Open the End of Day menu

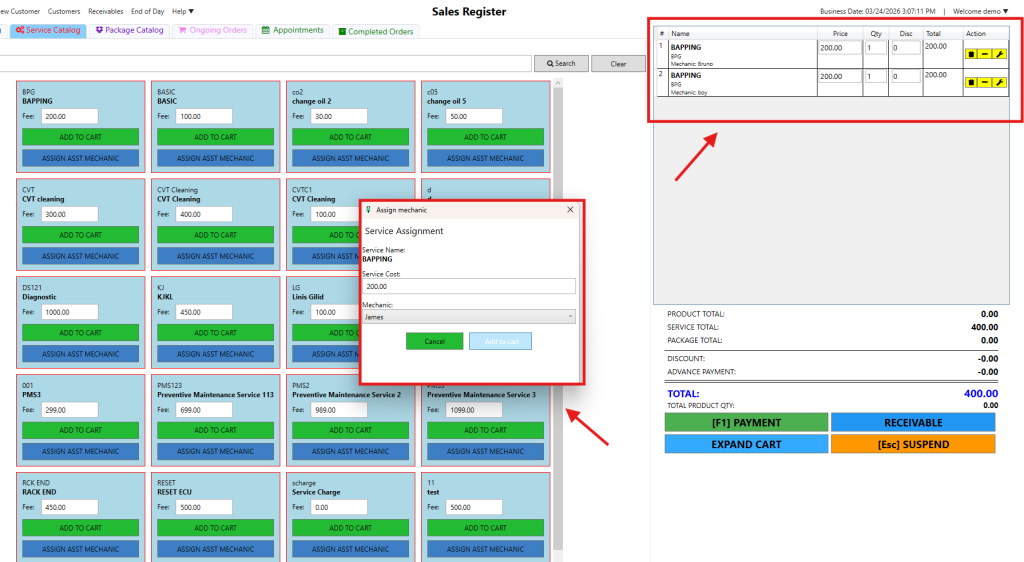[x=147, y=11]
